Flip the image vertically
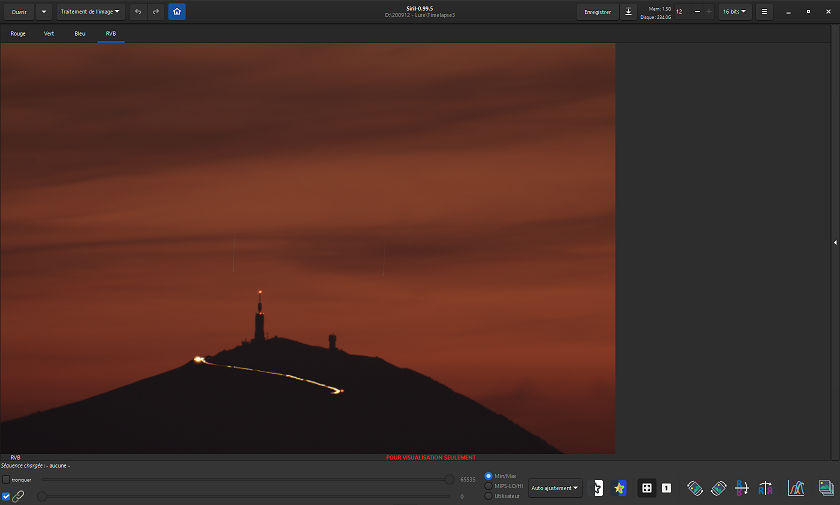This screenshot has width=840, height=505. click(742, 488)
